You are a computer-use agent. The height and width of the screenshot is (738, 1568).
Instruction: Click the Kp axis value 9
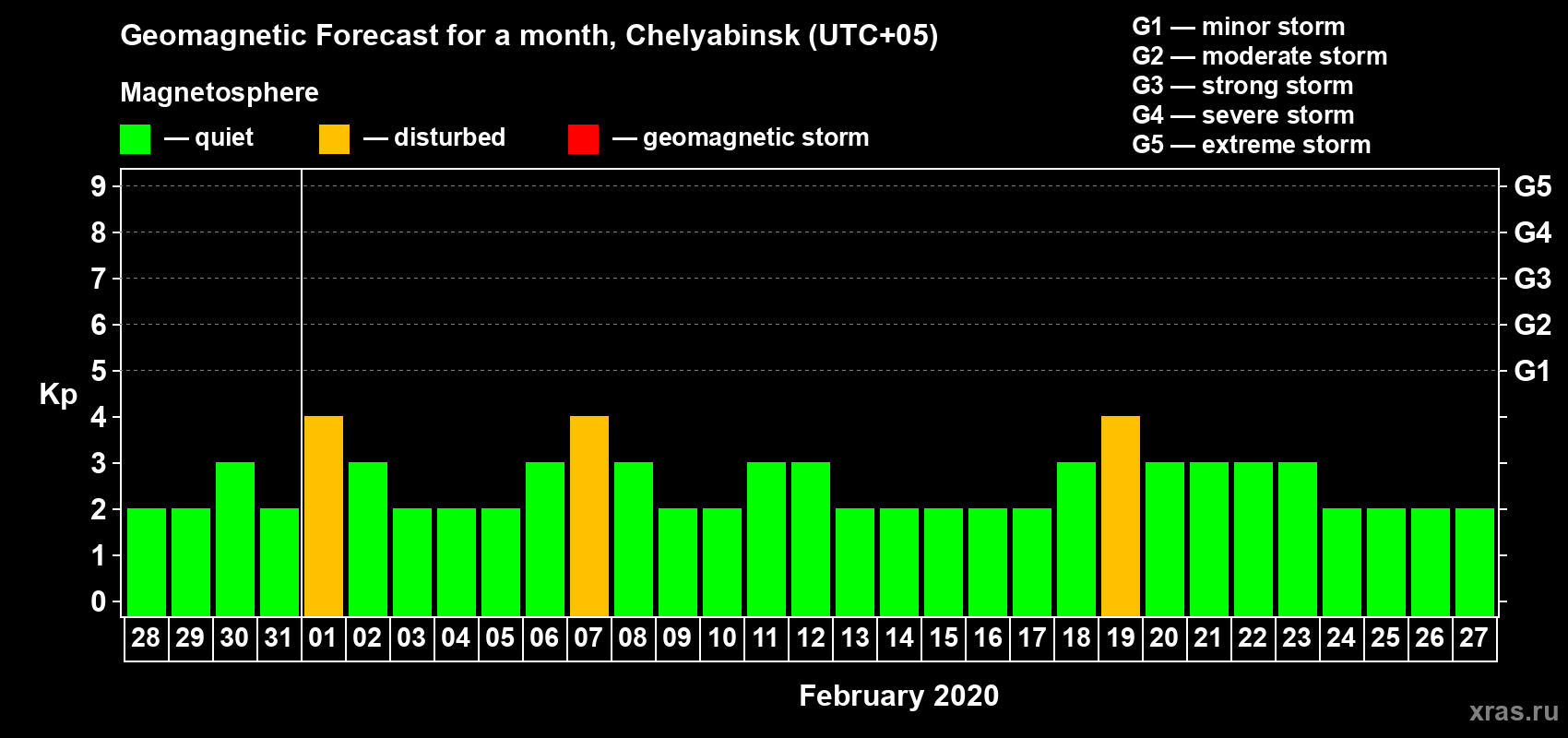tap(99, 186)
